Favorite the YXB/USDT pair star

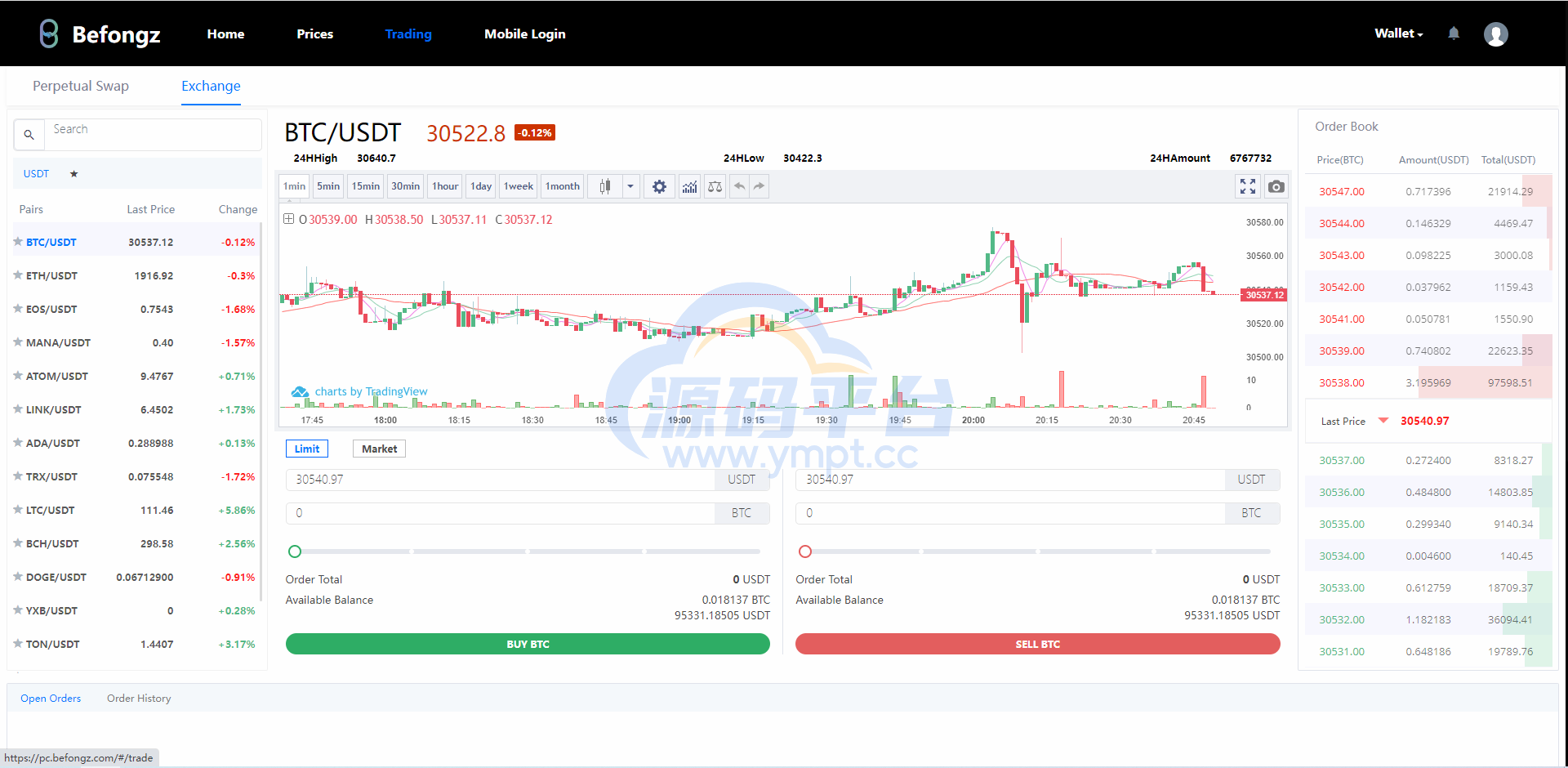pos(18,610)
